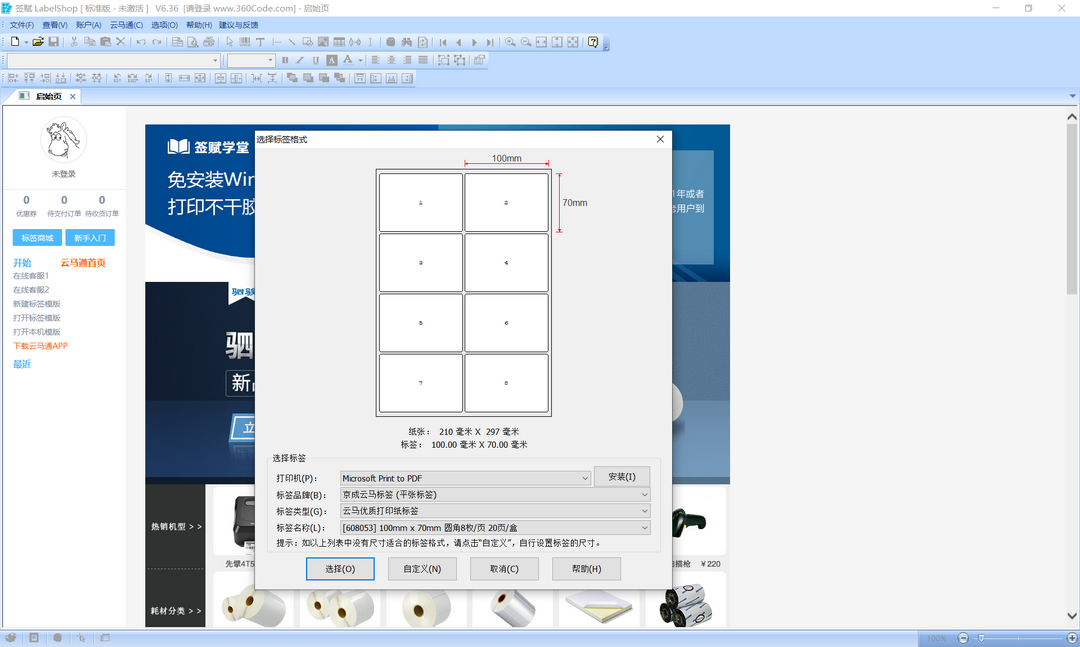Click the Open folder toolbar icon
The image size is (1080, 647).
[38, 42]
